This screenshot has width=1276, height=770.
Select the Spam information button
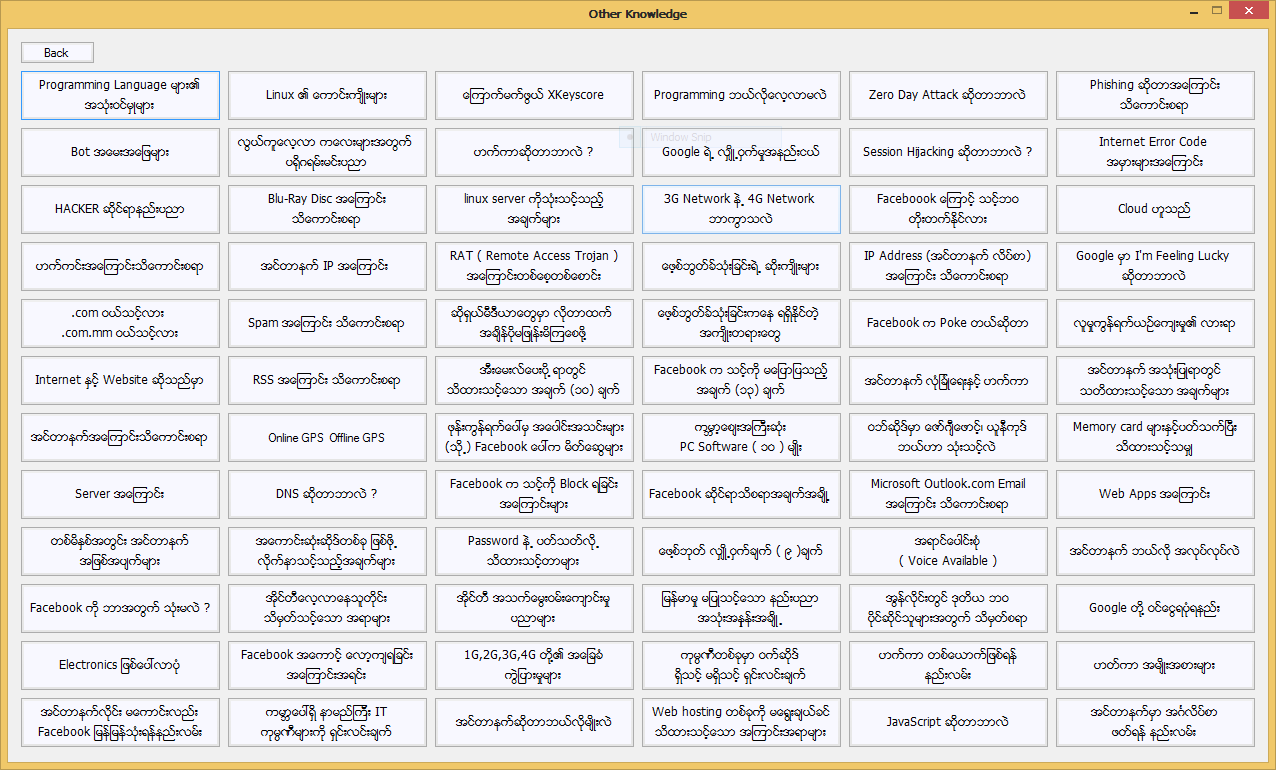tap(327, 323)
